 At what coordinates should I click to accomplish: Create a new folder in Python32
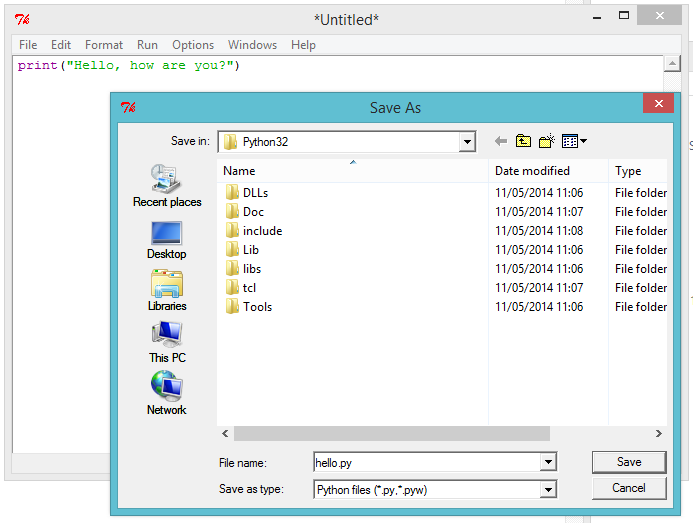(x=547, y=141)
